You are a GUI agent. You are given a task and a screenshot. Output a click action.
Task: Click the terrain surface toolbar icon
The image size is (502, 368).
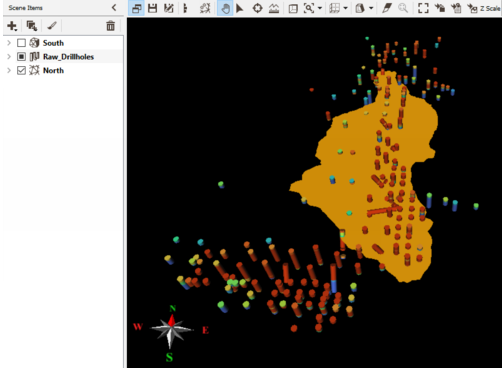click(x=274, y=8)
